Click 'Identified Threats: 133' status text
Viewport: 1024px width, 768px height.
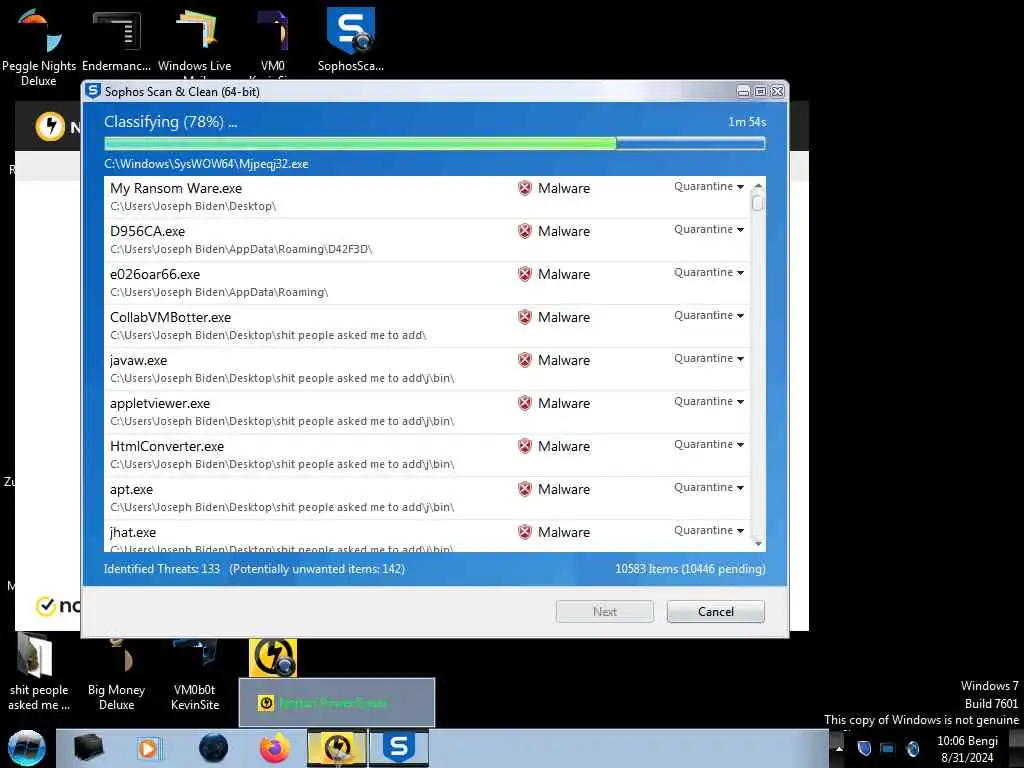click(x=161, y=569)
